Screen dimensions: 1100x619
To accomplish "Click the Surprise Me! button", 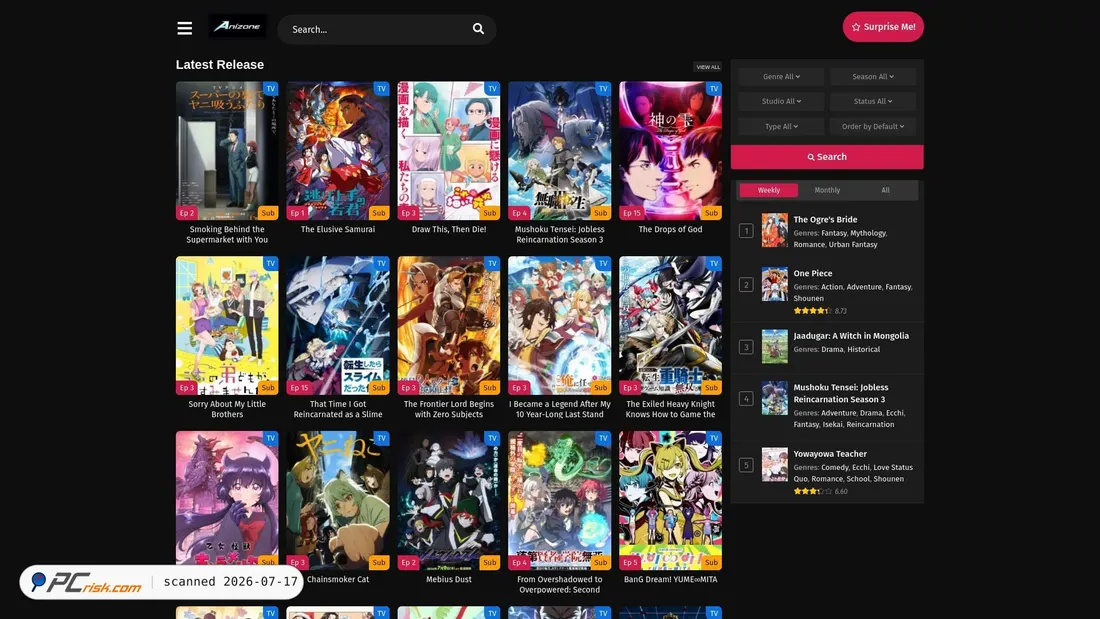I will [x=883, y=27].
